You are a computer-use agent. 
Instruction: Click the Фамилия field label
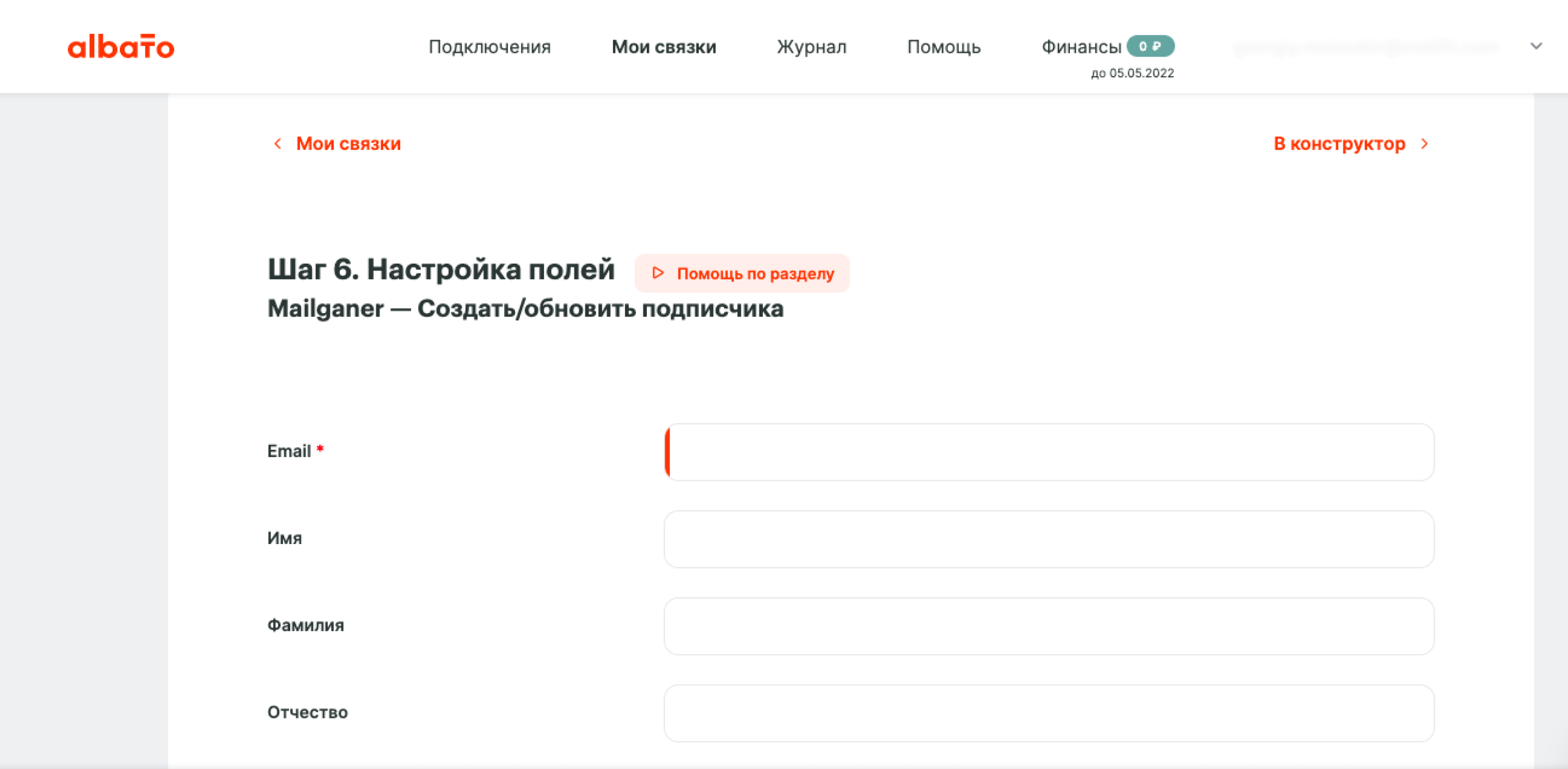pos(305,625)
